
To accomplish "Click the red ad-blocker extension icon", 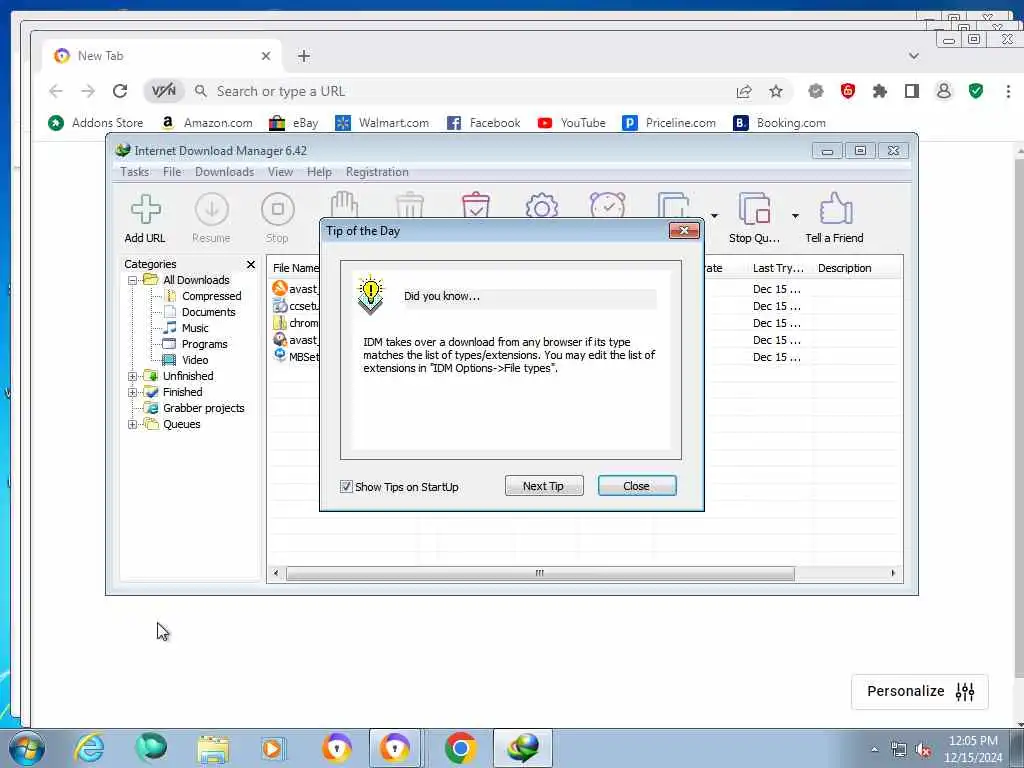I will [848, 91].
